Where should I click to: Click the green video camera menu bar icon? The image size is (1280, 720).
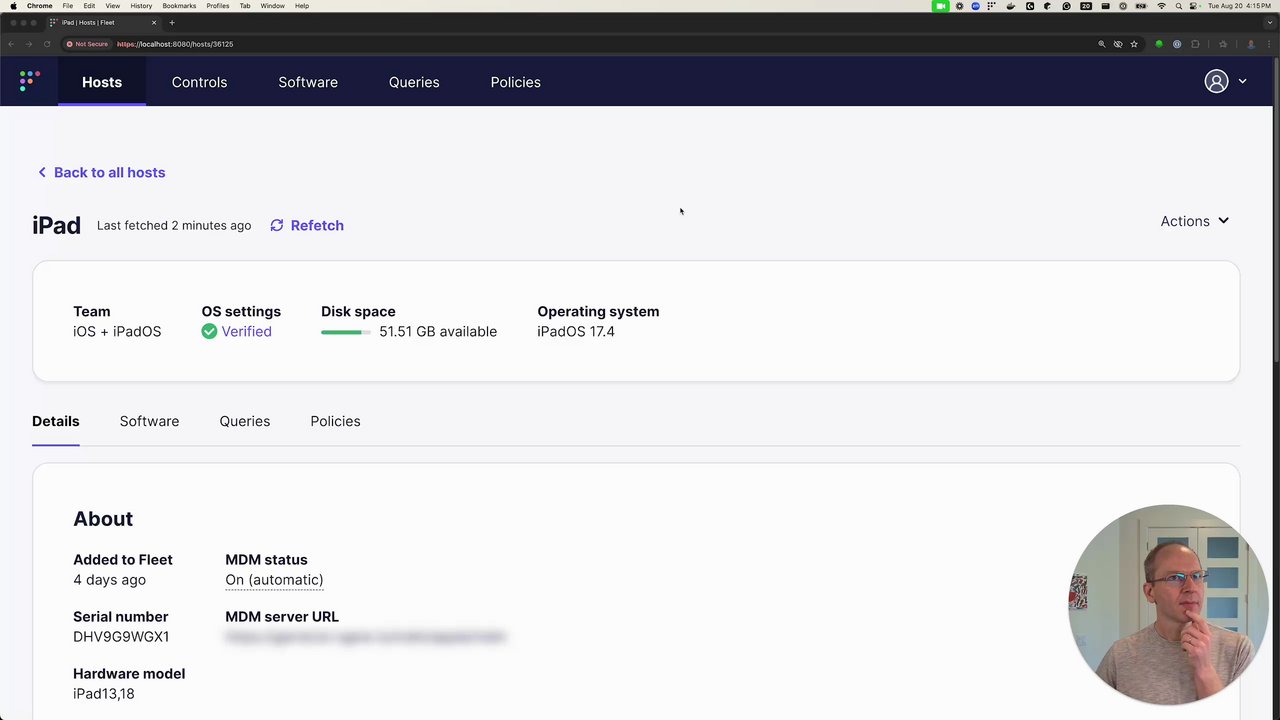(941, 6)
